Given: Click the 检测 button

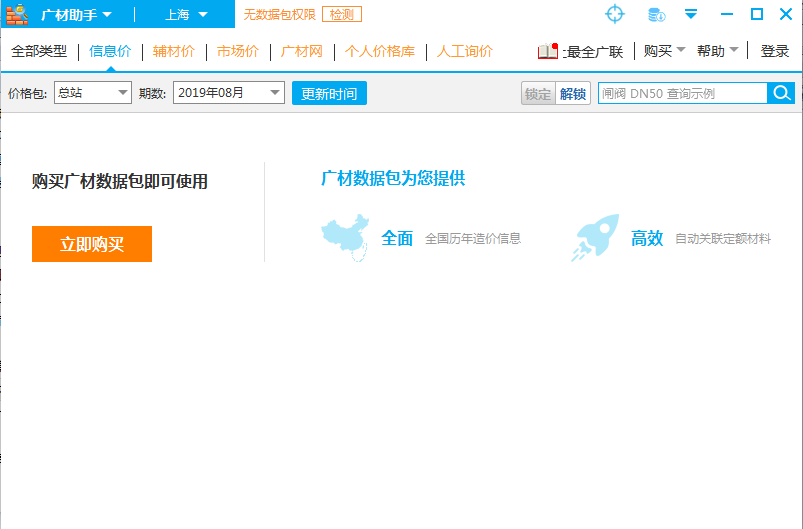Looking at the screenshot, I should point(342,14).
